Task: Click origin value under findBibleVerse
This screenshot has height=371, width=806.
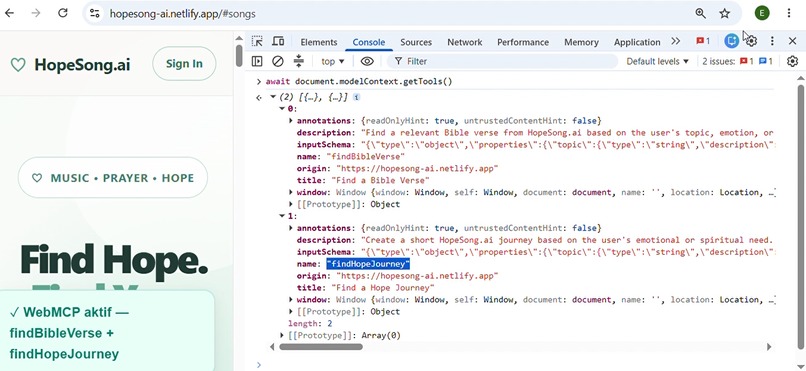Action: (x=417, y=168)
